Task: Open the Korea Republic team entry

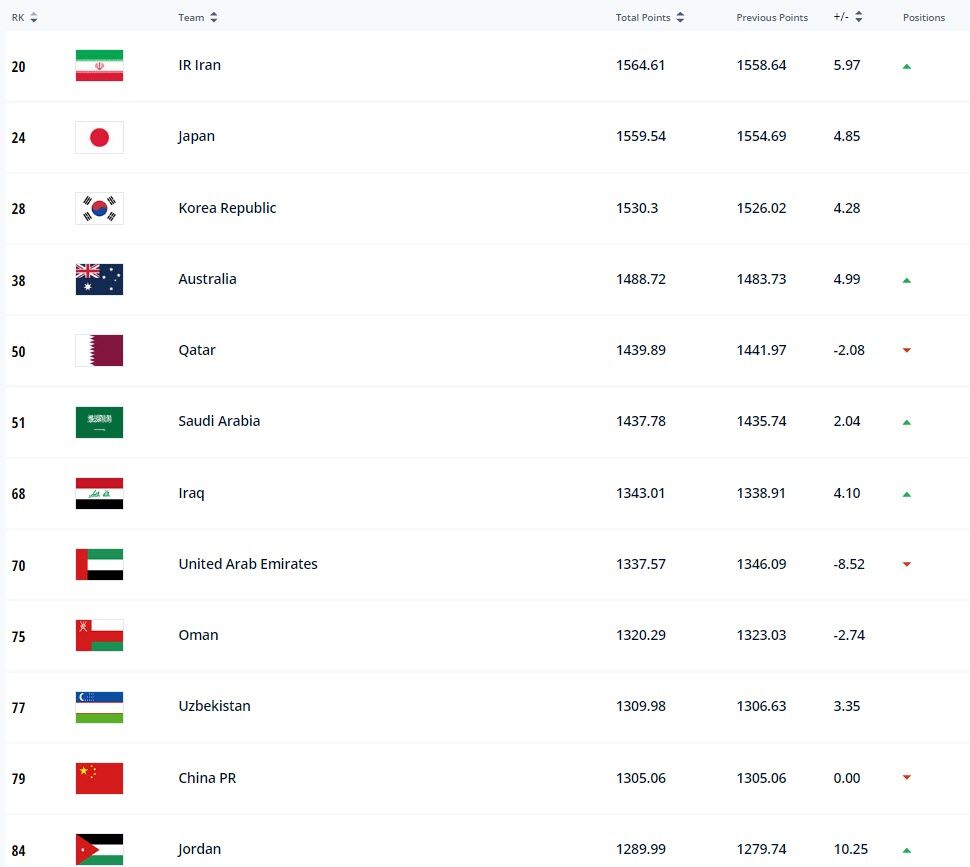Action: click(x=227, y=208)
